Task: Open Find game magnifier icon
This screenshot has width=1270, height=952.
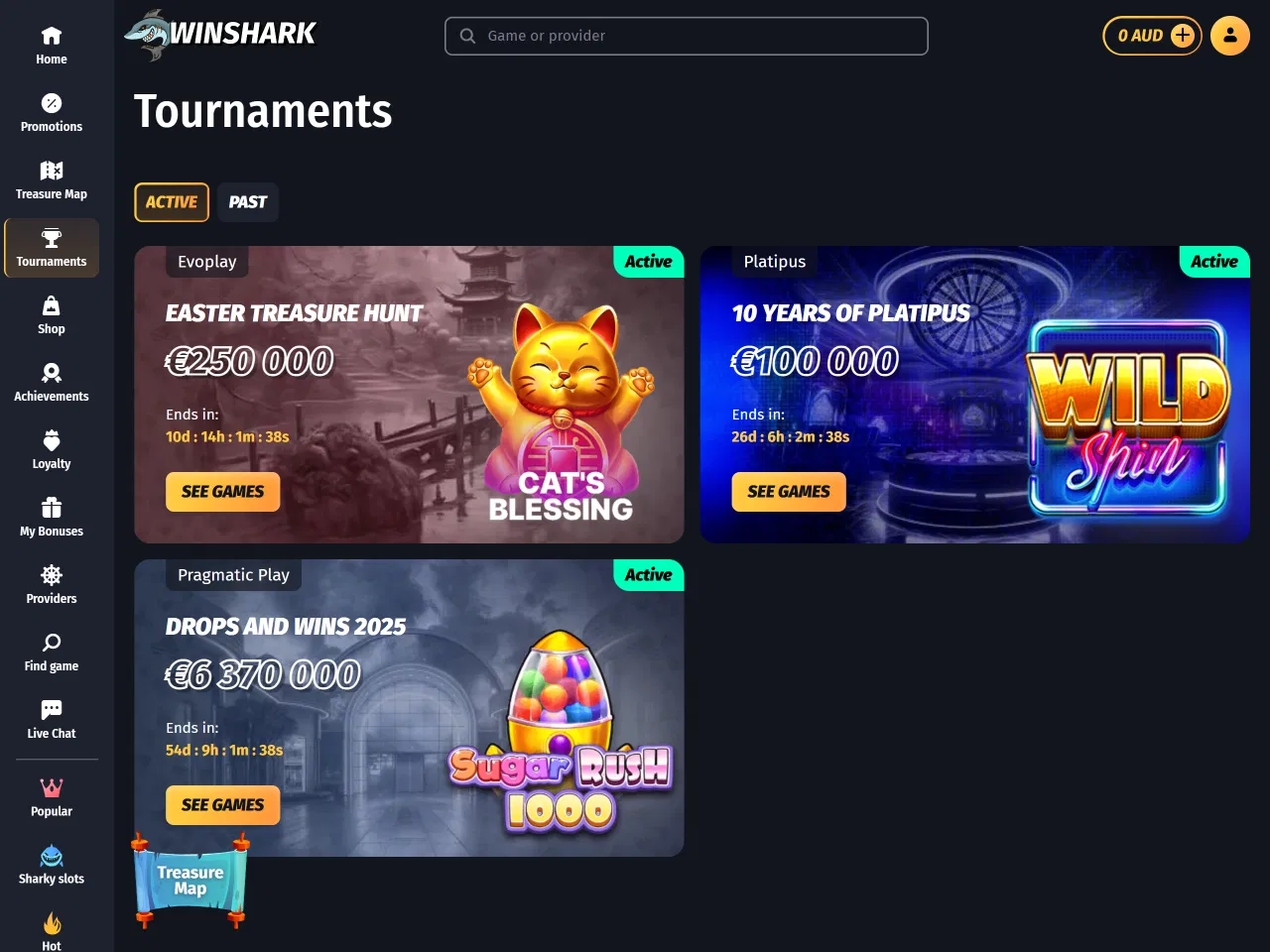Action: click(x=52, y=643)
